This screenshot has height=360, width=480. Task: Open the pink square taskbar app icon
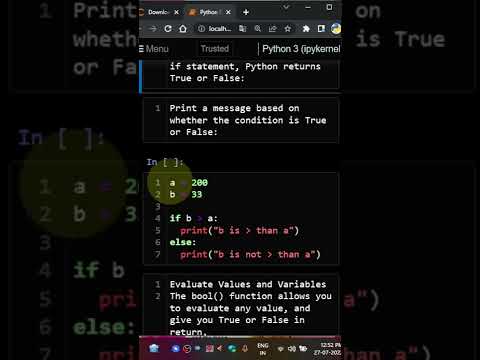tap(210, 349)
